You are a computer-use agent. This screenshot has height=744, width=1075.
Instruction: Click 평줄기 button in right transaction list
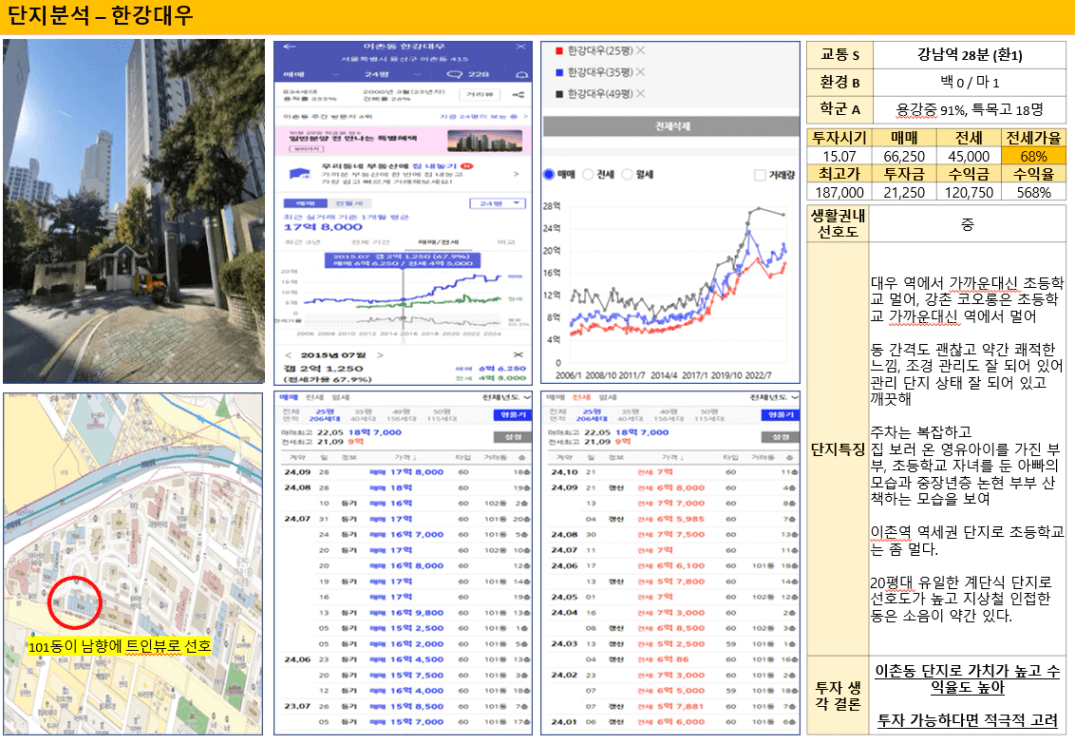click(780, 415)
